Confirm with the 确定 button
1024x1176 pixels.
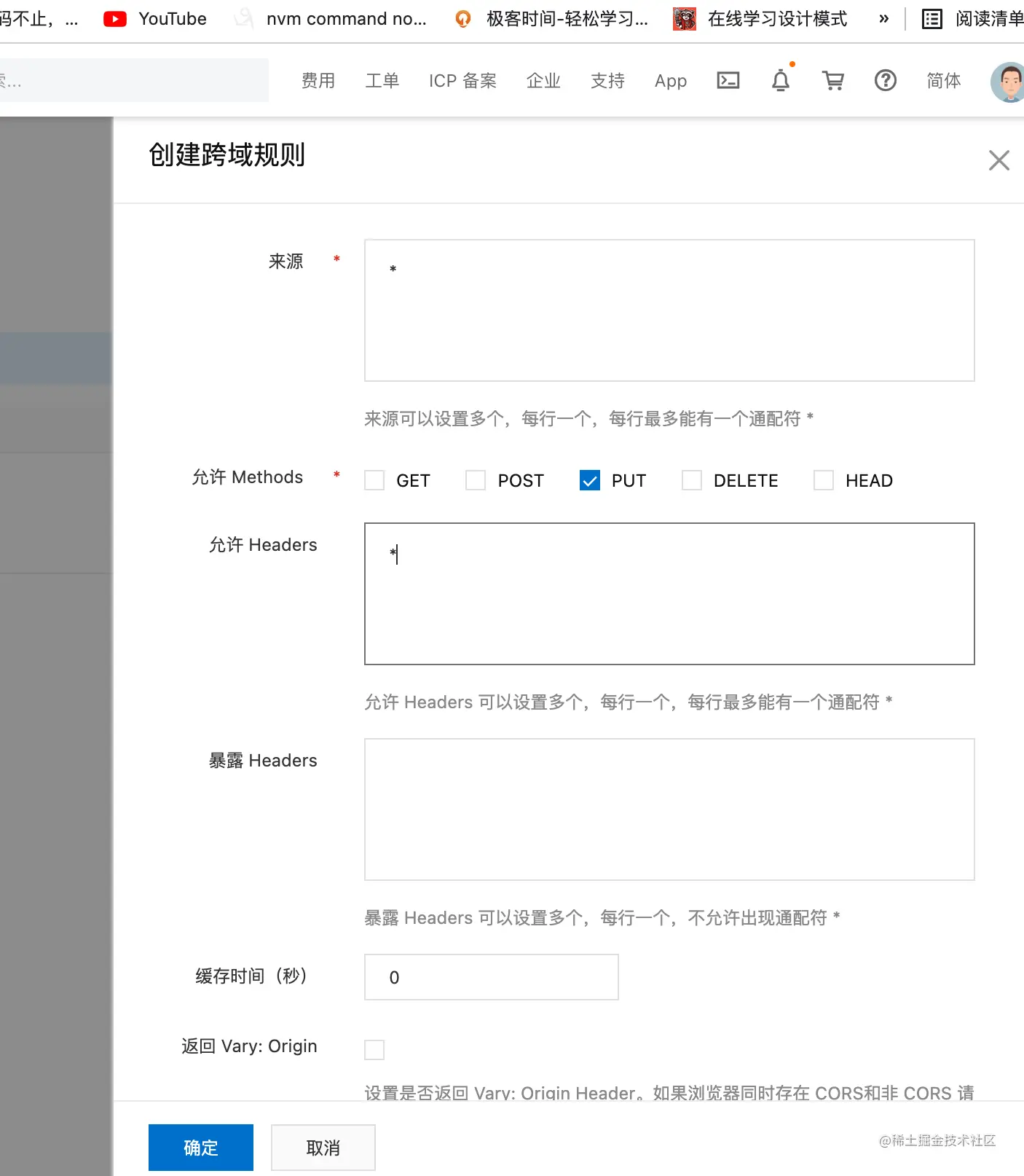(201, 1148)
